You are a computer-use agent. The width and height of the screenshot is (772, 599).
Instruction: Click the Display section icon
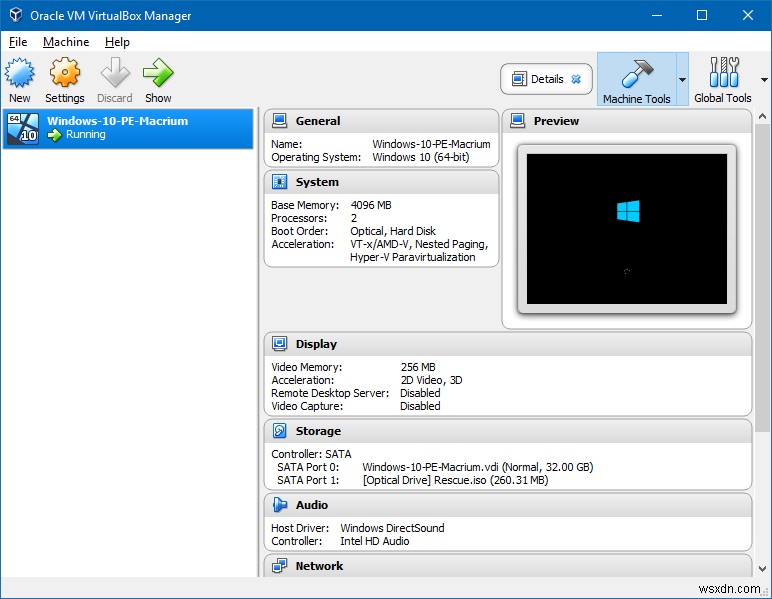[280, 344]
